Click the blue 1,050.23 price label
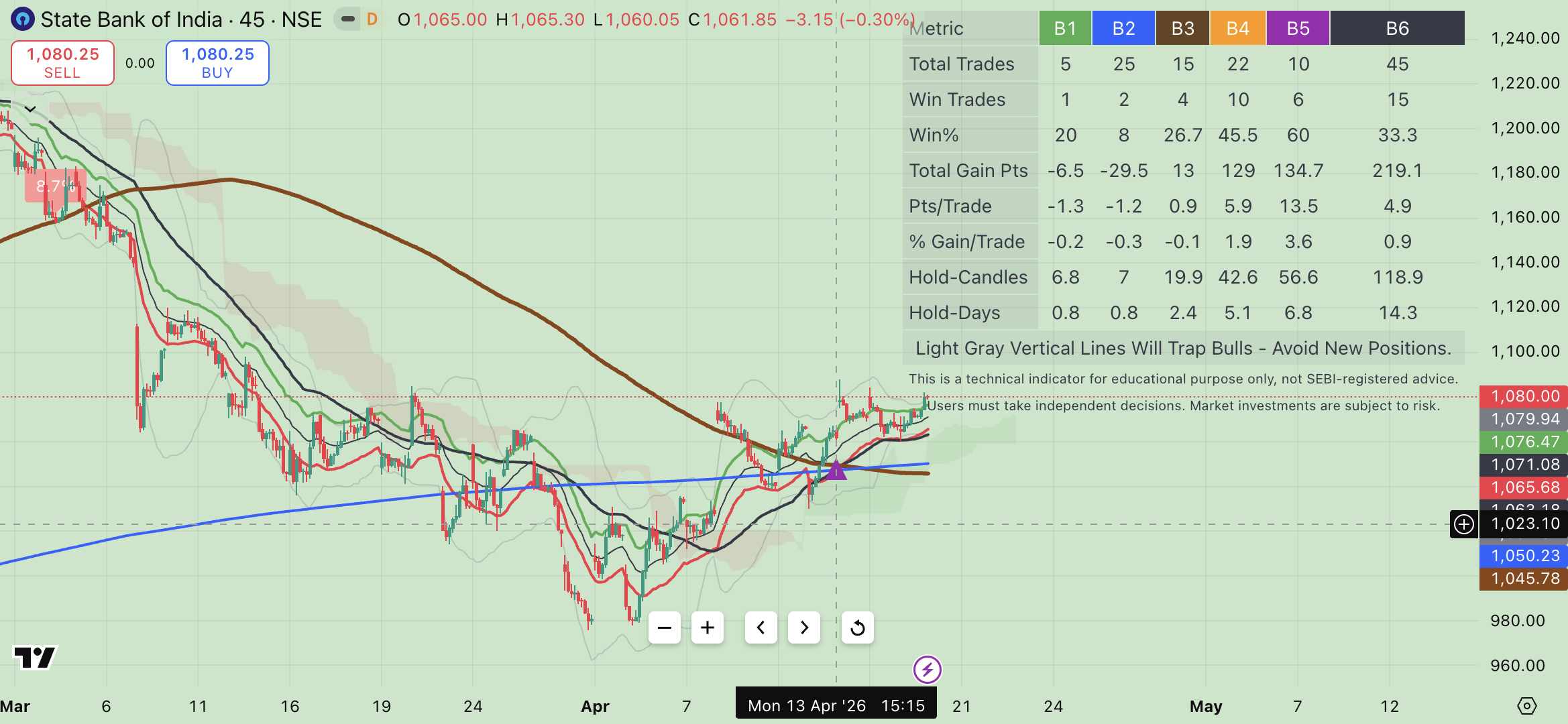This screenshot has width=1568, height=724. 1524,556
